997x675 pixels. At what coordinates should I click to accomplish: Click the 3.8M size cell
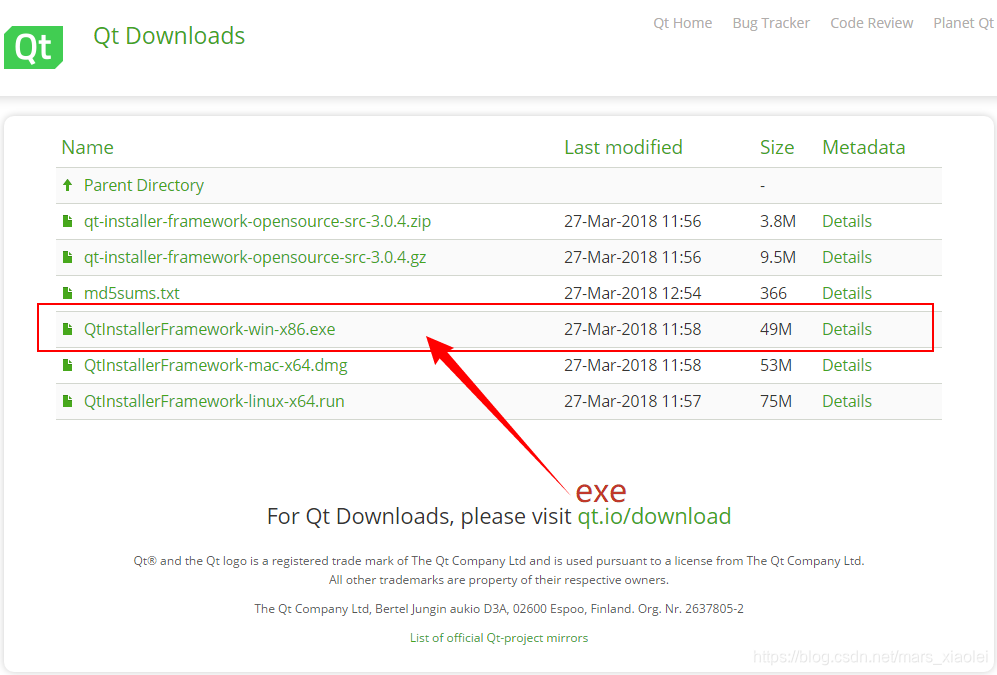click(x=778, y=221)
